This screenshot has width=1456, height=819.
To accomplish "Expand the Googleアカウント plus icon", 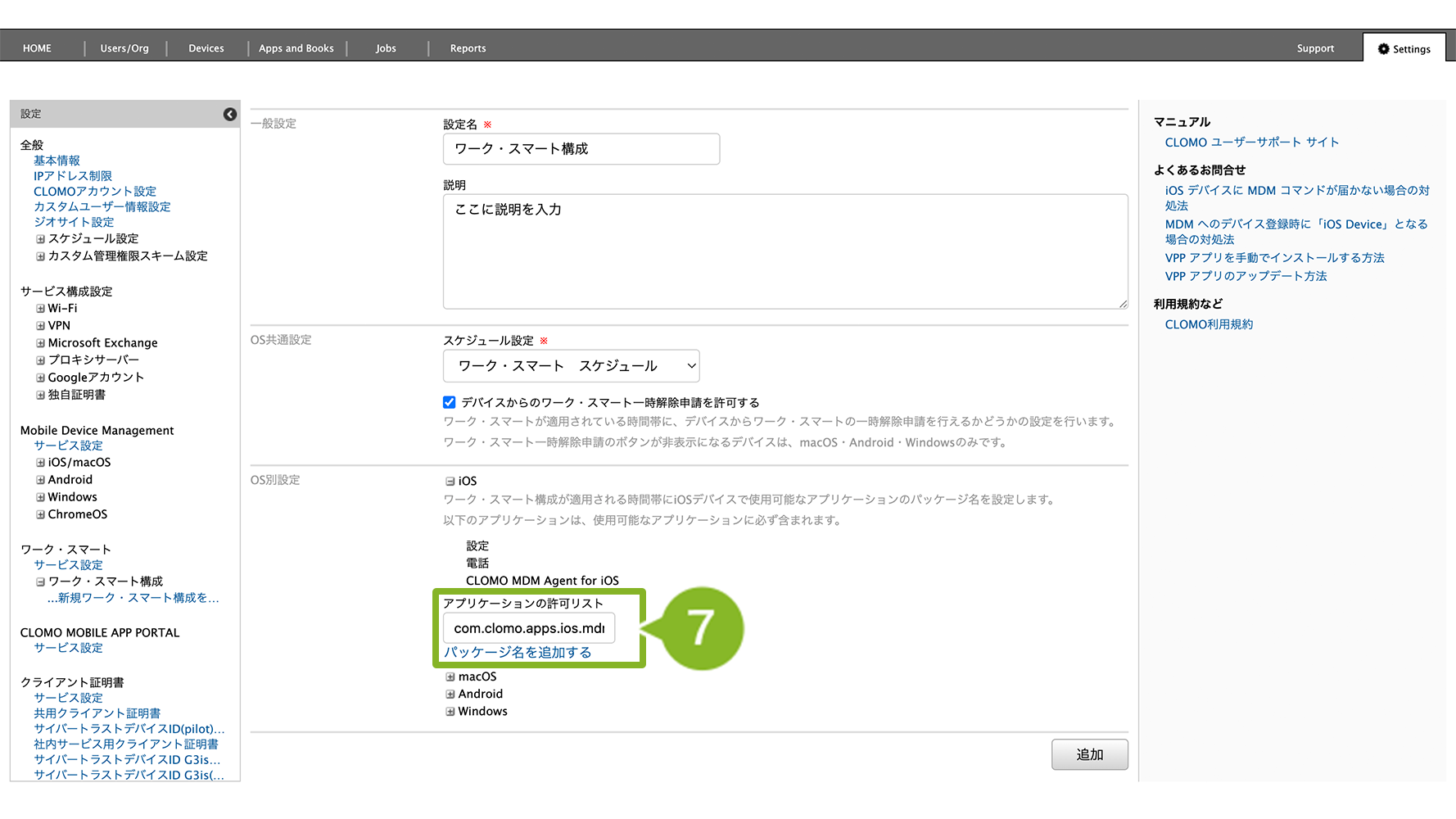I will [x=40, y=378].
